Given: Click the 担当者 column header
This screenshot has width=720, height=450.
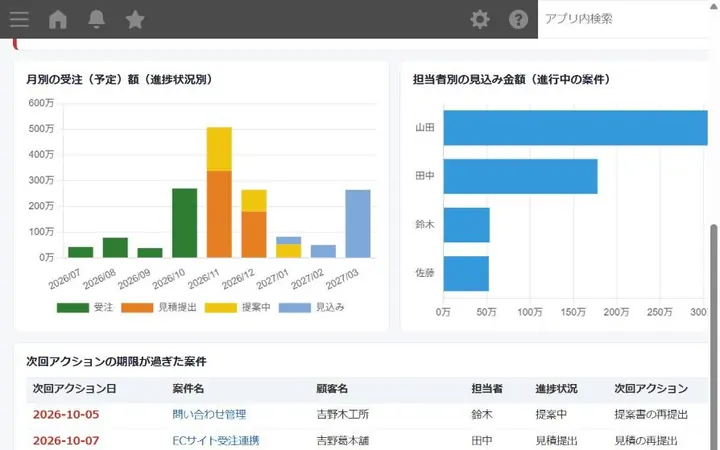Looking at the screenshot, I should point(487,388).
